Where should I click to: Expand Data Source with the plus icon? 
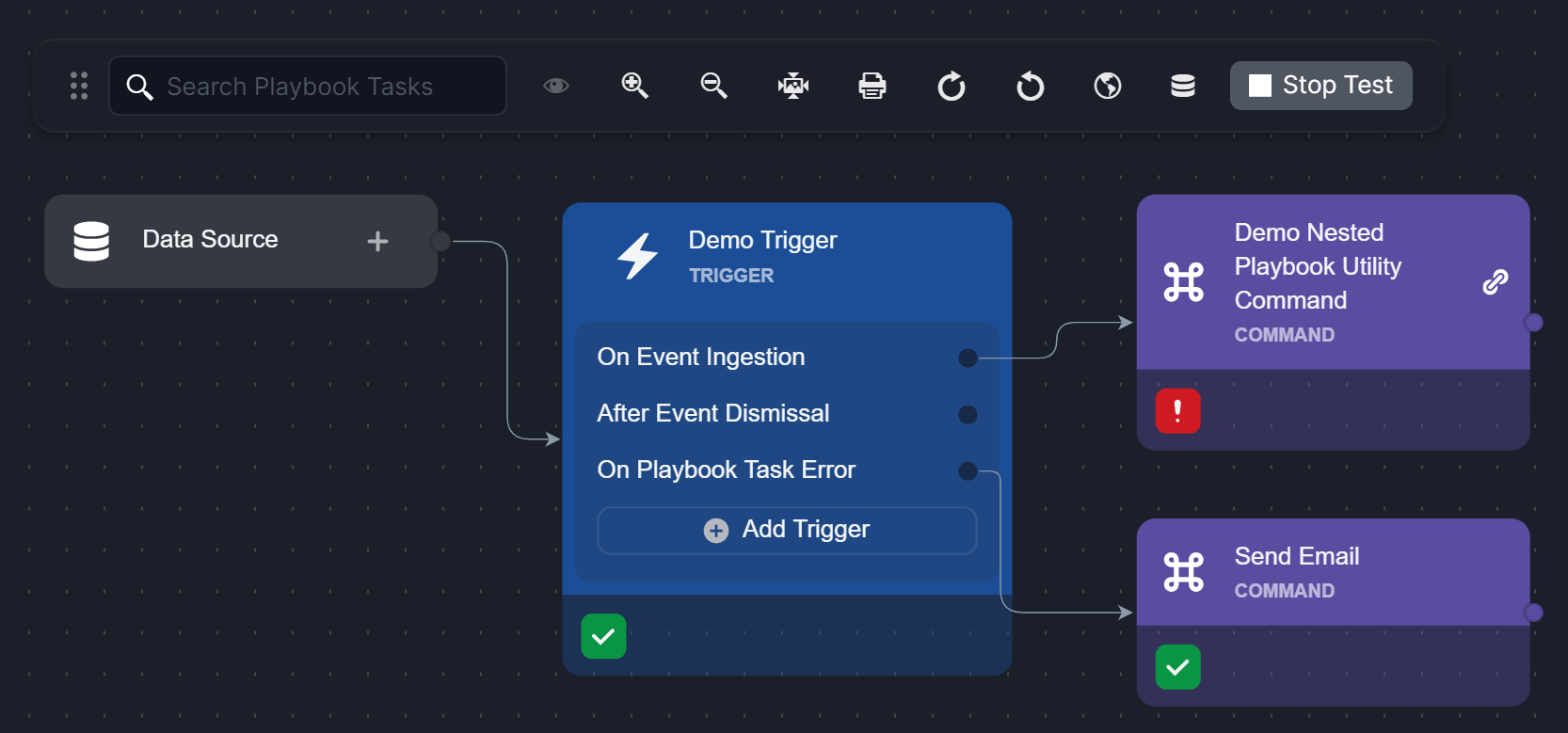coord(377,242)
